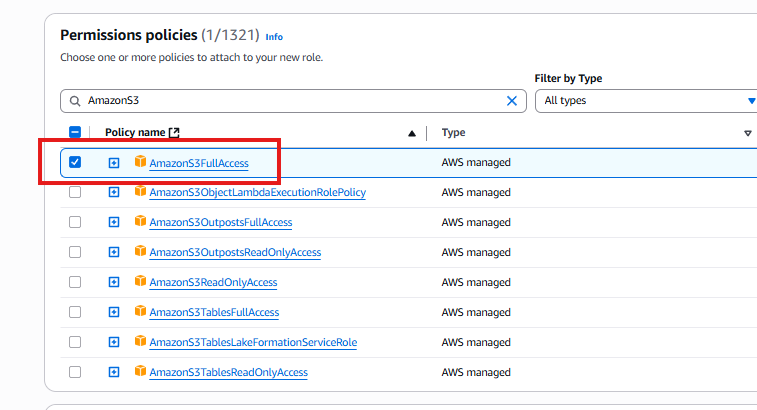Expand the AmazonS3TablesReadOnlyAccess details
The width and height of the screenshot is (757, 410).
(114, 372)
